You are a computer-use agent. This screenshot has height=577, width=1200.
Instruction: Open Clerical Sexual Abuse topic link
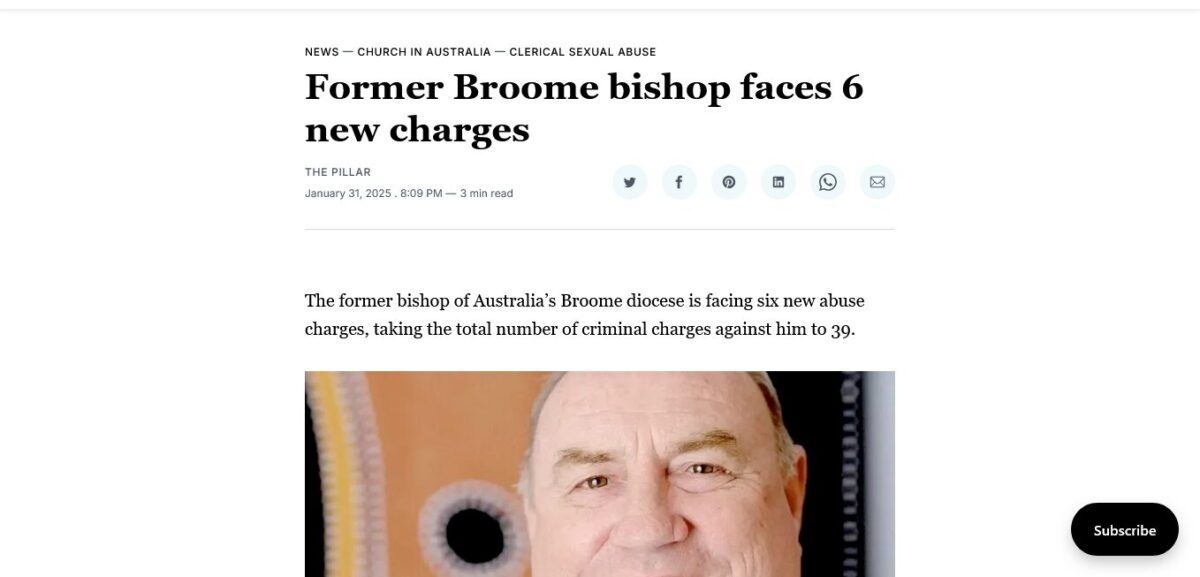click(x=583, y=52)
